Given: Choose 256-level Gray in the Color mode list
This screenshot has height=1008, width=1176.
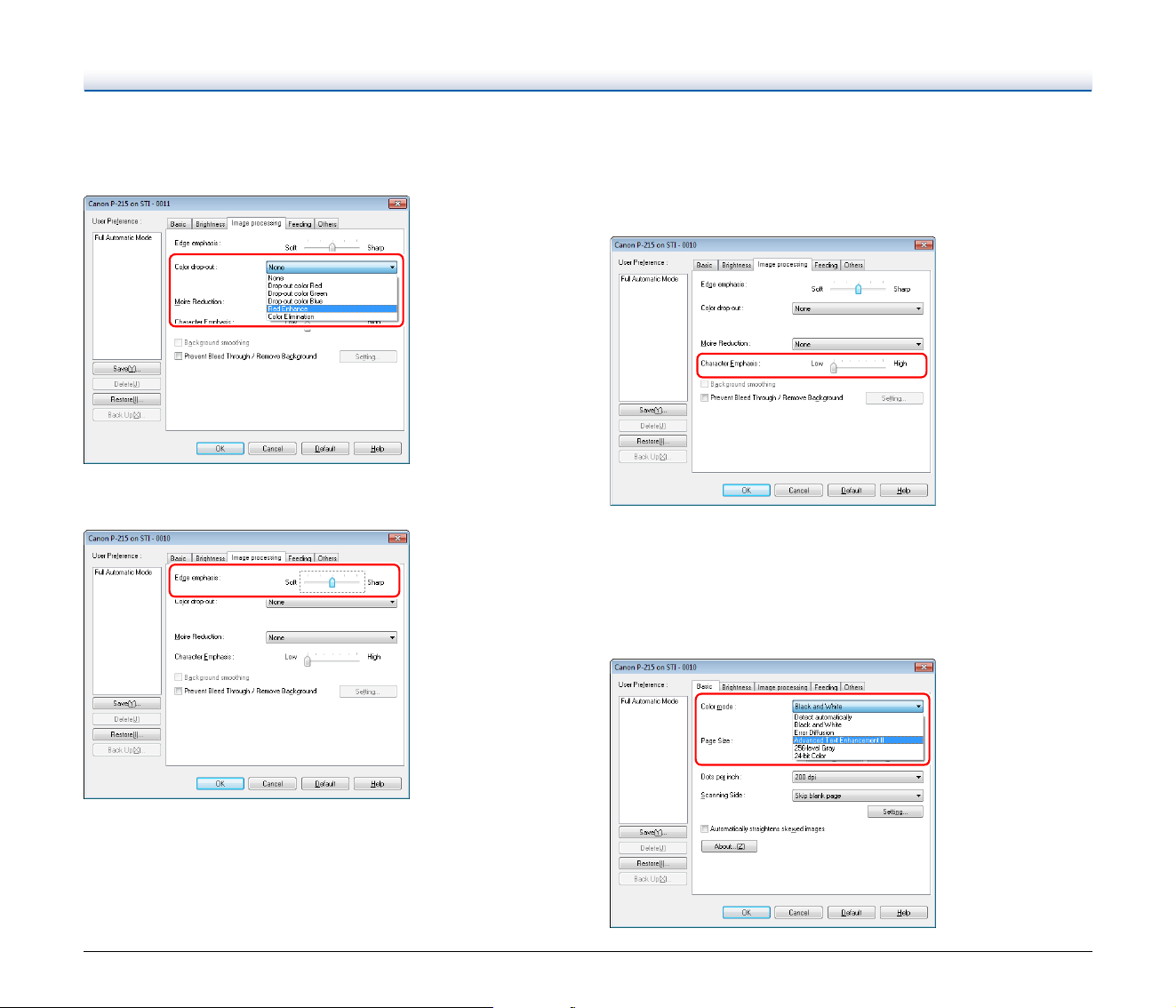Looking at the screenshot, I should click(x=858, y=748).
